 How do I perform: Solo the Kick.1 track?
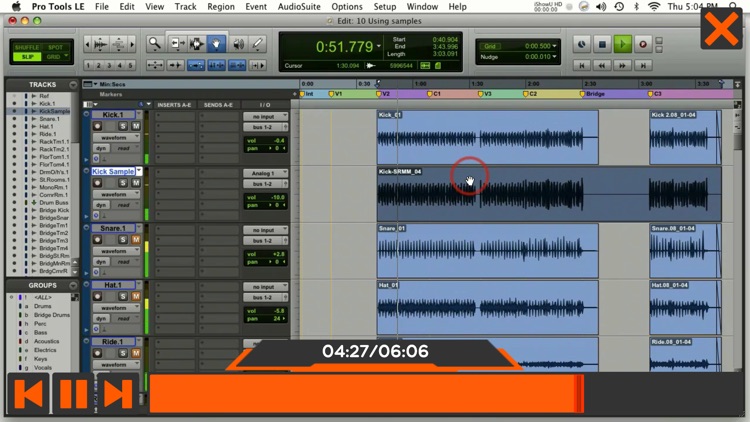123,126
